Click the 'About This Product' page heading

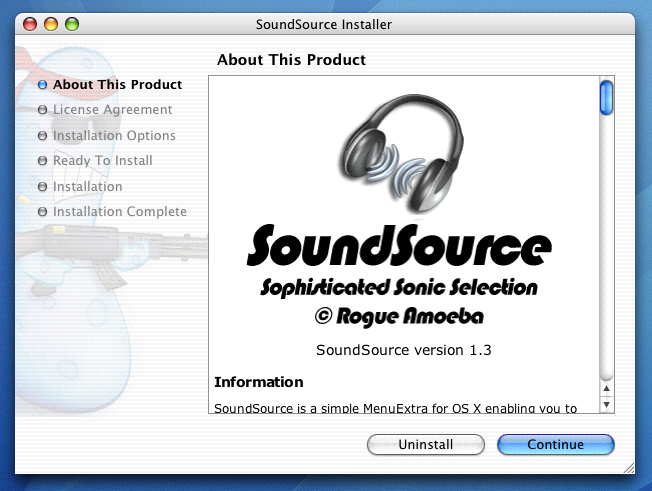point(291,60)
